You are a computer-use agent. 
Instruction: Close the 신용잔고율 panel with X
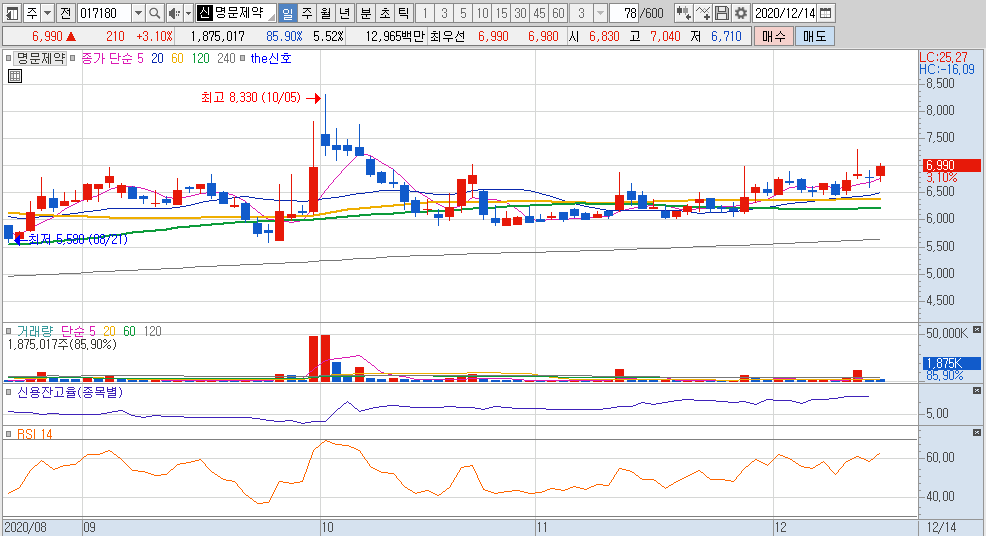coord(977,391)
